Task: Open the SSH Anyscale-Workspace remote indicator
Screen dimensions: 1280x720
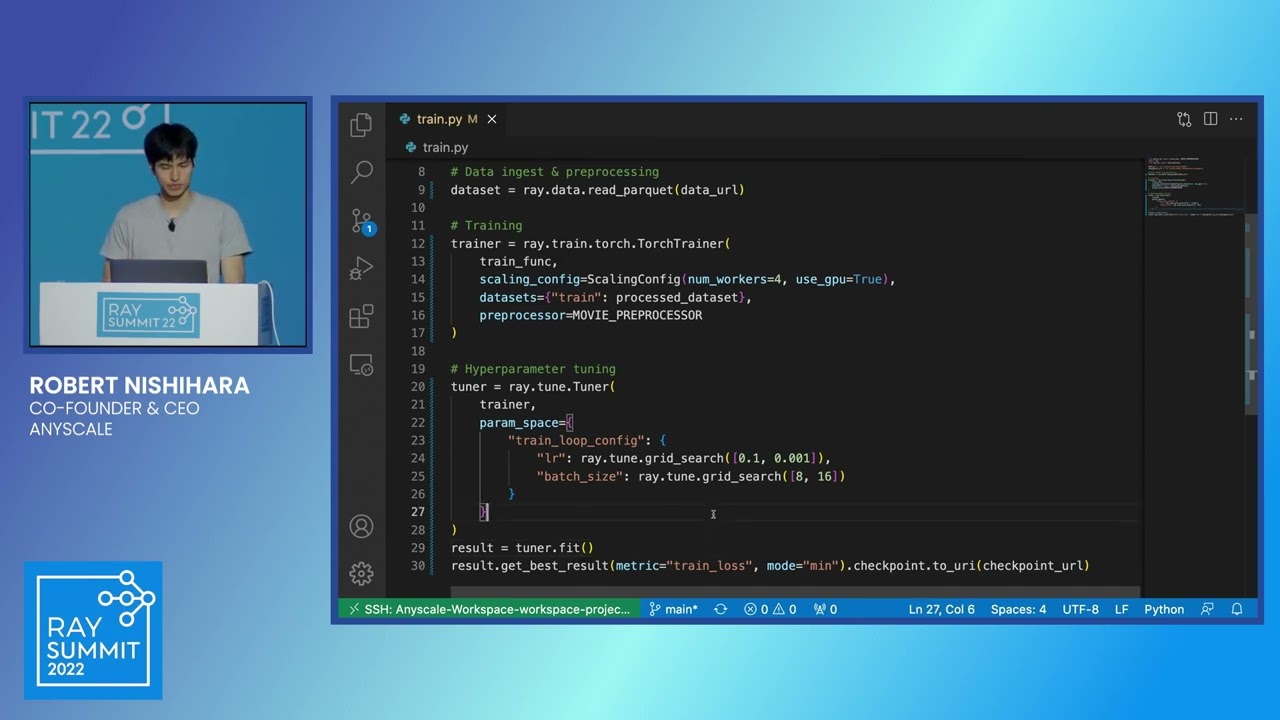Action: (x=489, y=609)
